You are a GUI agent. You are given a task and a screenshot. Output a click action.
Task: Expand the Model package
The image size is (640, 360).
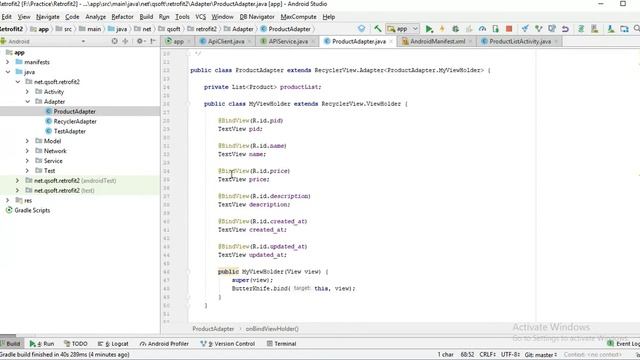[27, 141]
